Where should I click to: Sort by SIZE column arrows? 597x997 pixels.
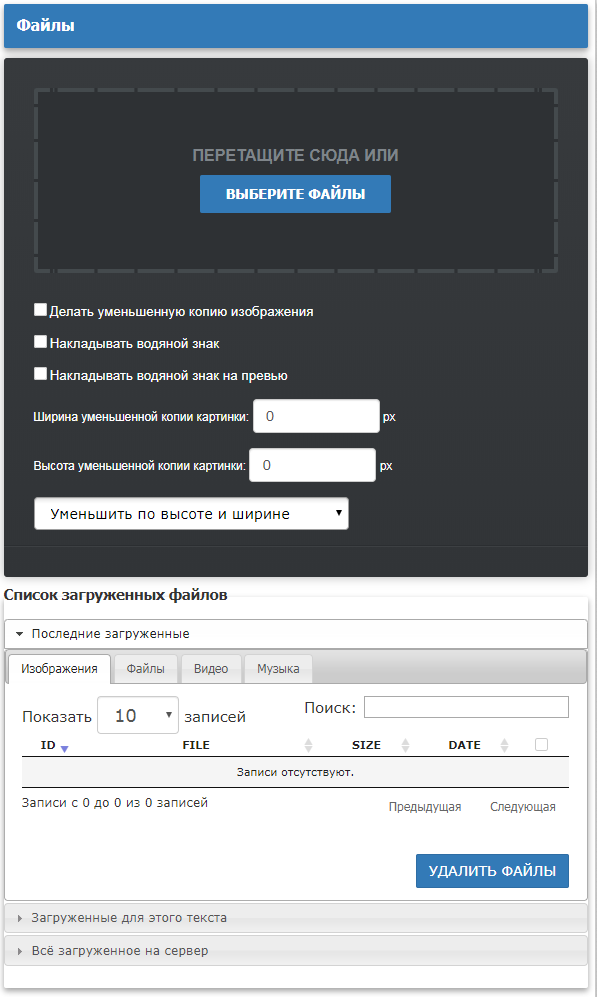(406, 745)
